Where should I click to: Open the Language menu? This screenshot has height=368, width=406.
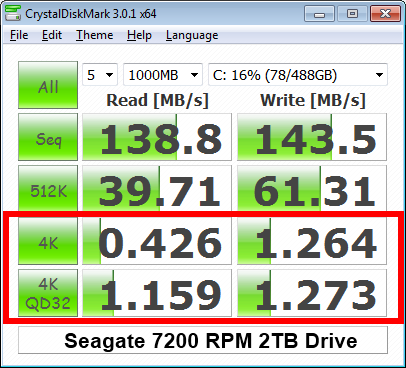[192, 35]
